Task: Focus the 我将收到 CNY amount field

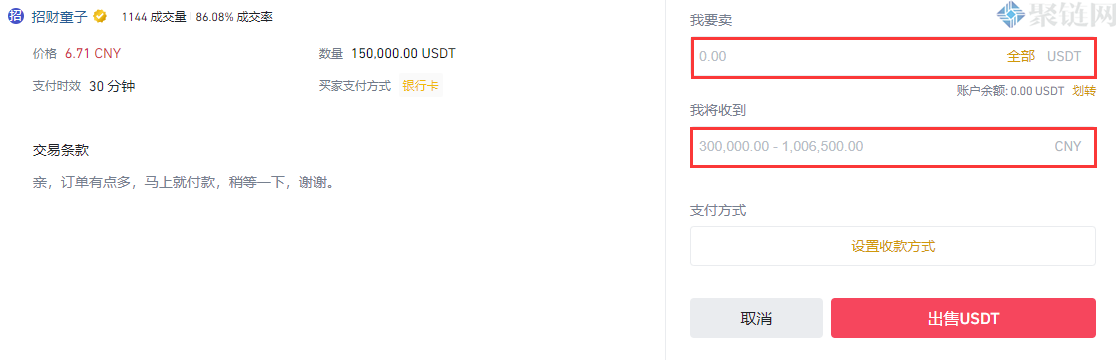Action: pyautogui.click(x=893, y=147)
